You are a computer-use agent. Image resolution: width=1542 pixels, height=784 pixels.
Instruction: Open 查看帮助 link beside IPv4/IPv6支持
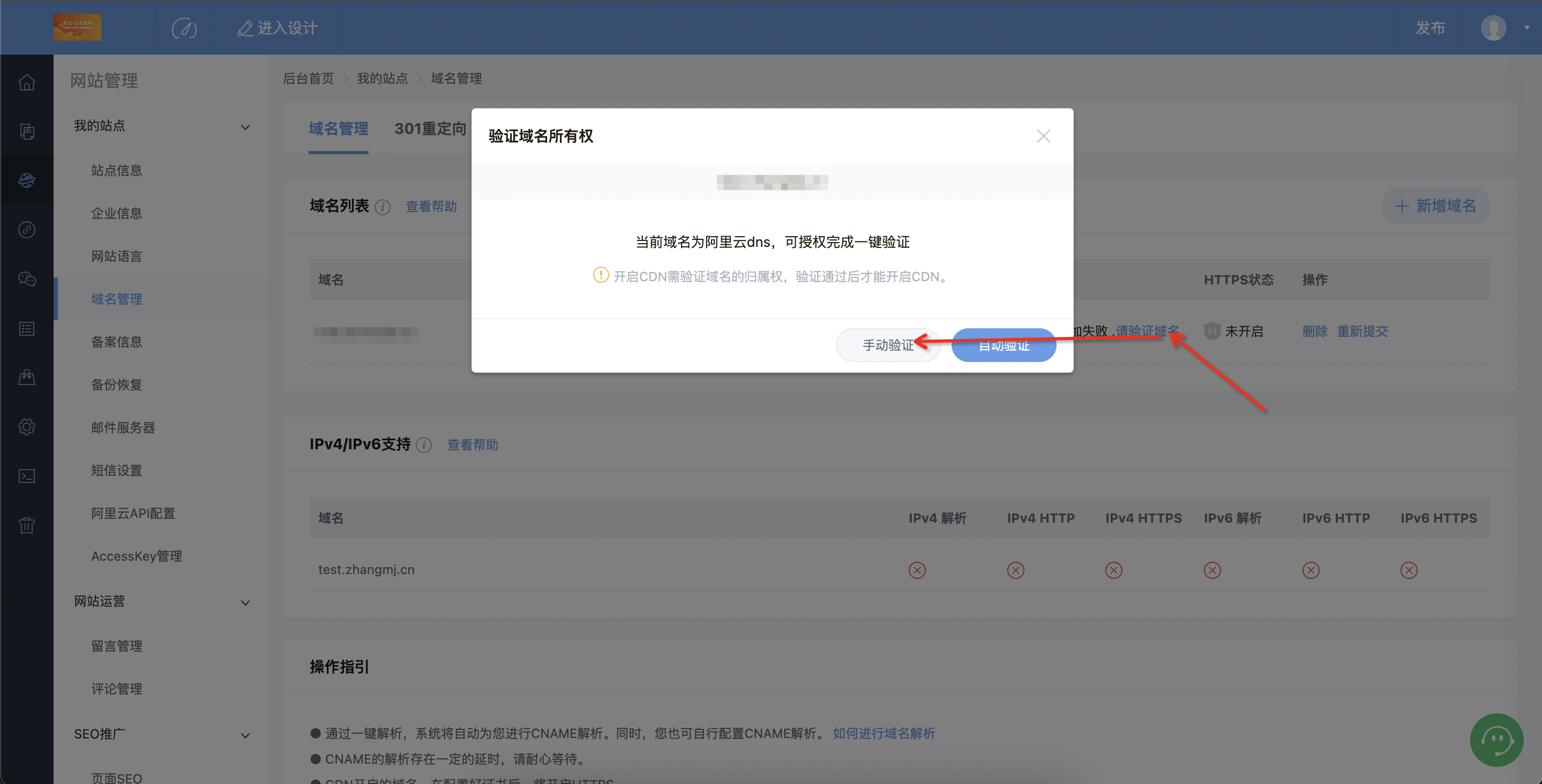473,445
